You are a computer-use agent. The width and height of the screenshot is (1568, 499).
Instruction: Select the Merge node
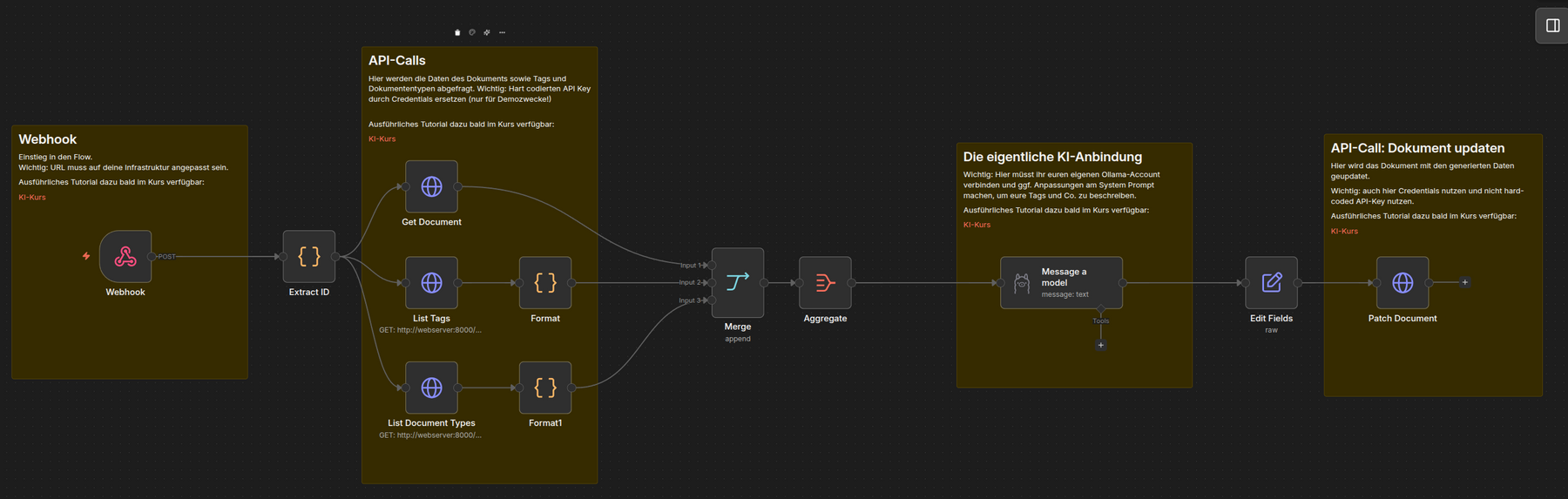tap(738, 282)
